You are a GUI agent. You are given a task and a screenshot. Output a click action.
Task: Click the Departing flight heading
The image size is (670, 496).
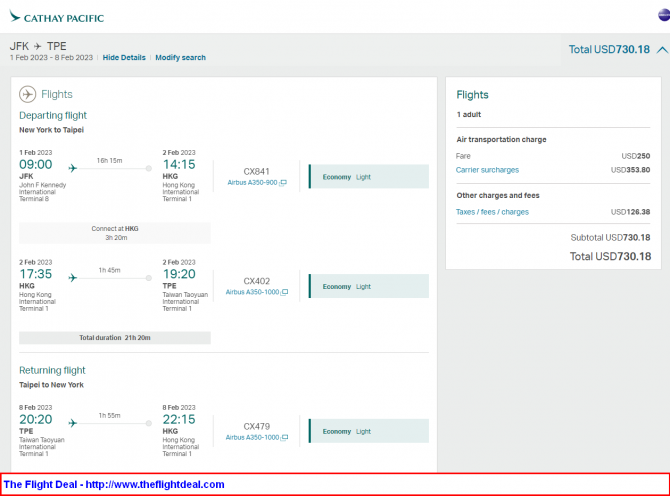[x=53, y=115]
